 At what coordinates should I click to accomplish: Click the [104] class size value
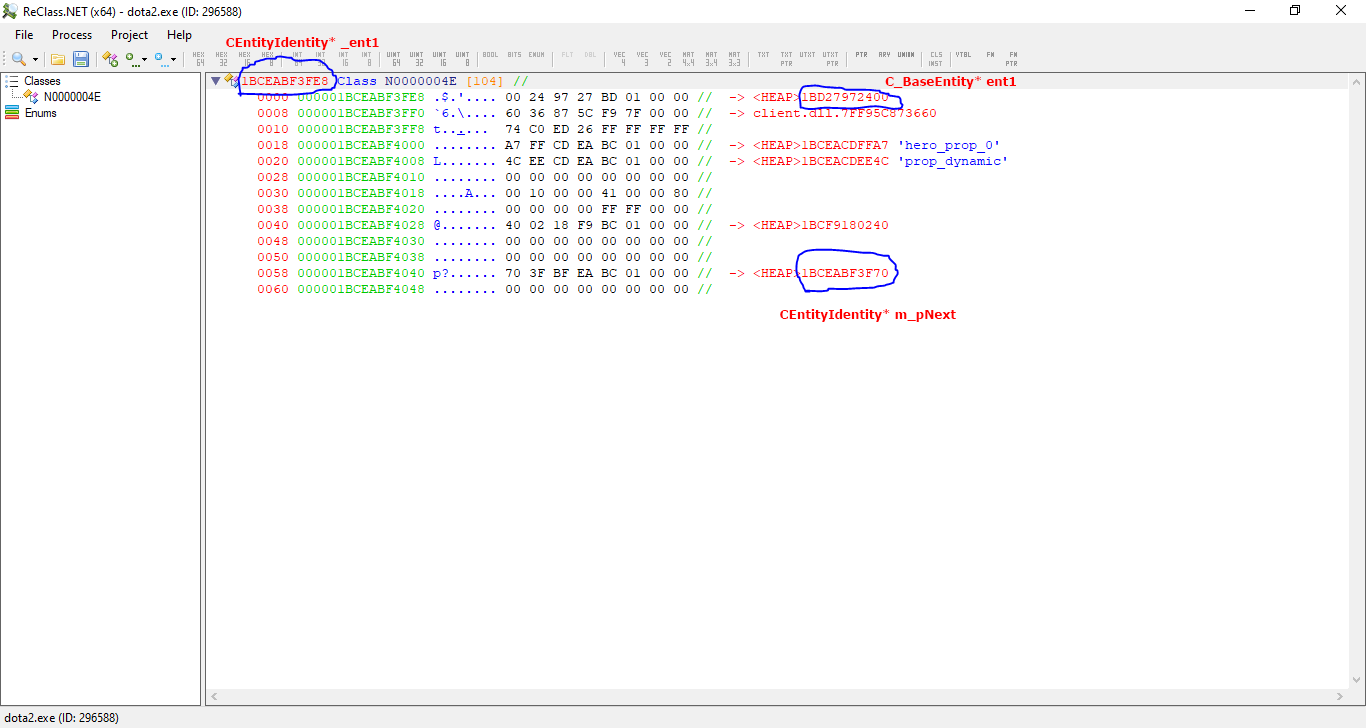tap(485, 81)
